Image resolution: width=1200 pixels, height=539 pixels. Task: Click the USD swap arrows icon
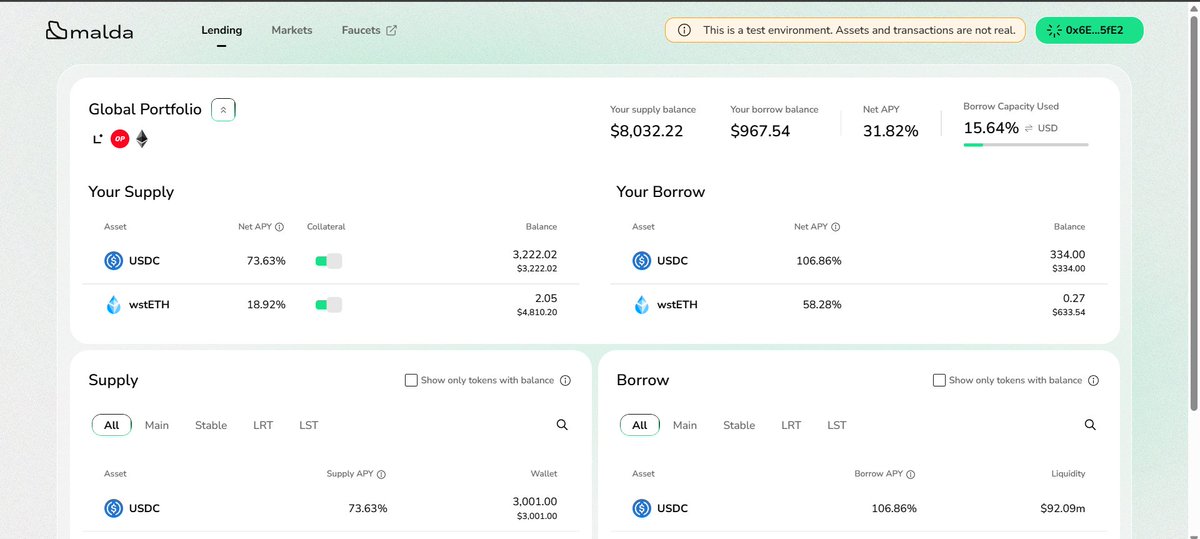click(1029, 128)
